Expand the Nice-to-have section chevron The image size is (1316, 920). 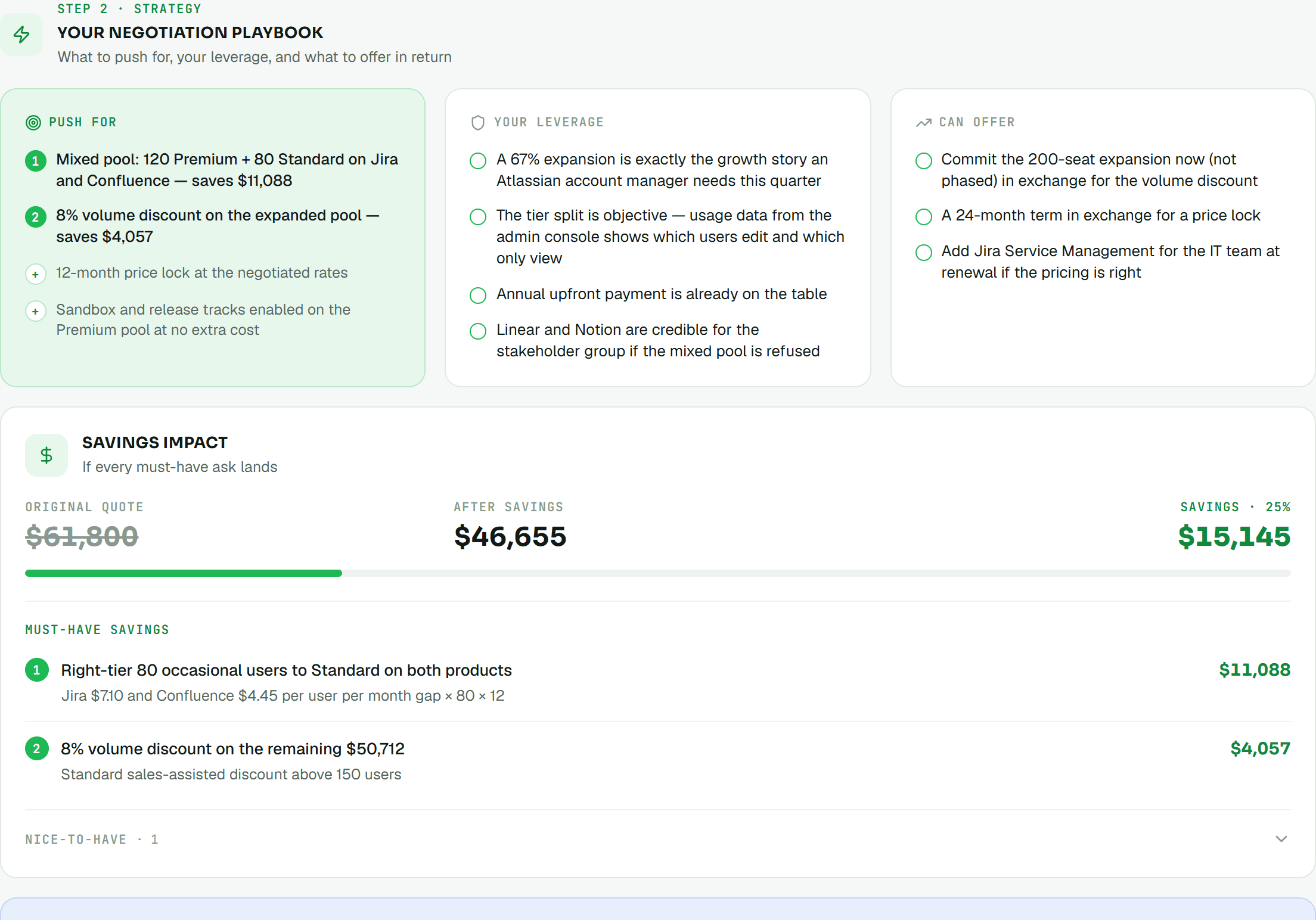pos(1281,839)
